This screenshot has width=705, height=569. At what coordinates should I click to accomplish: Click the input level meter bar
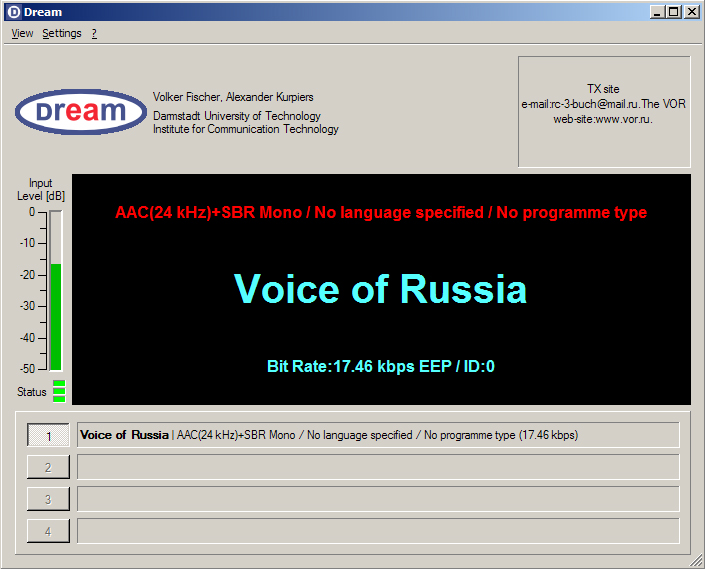click(x=56, y=290)
